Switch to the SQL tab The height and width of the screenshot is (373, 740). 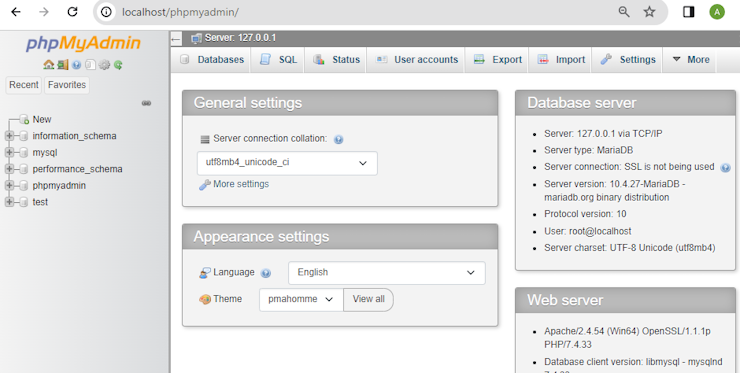point(278,59)
